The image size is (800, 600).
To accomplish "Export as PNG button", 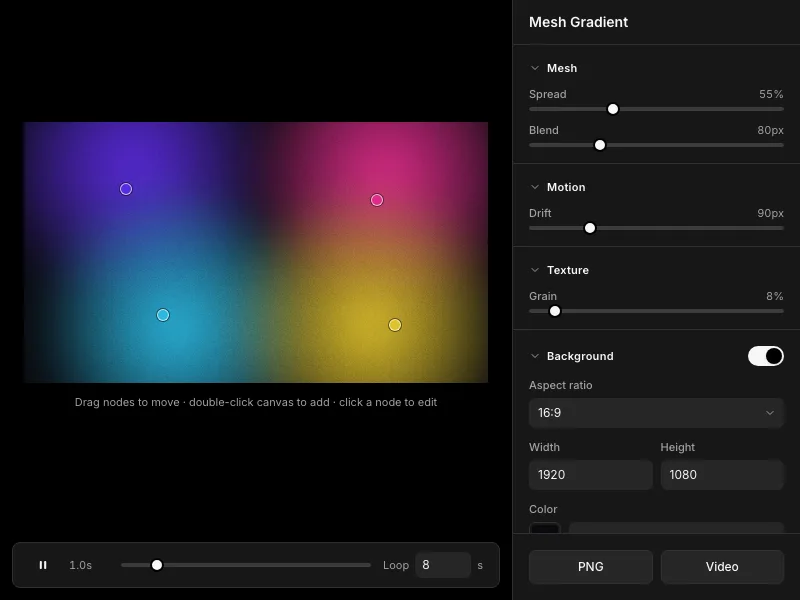I will (590, 567).
